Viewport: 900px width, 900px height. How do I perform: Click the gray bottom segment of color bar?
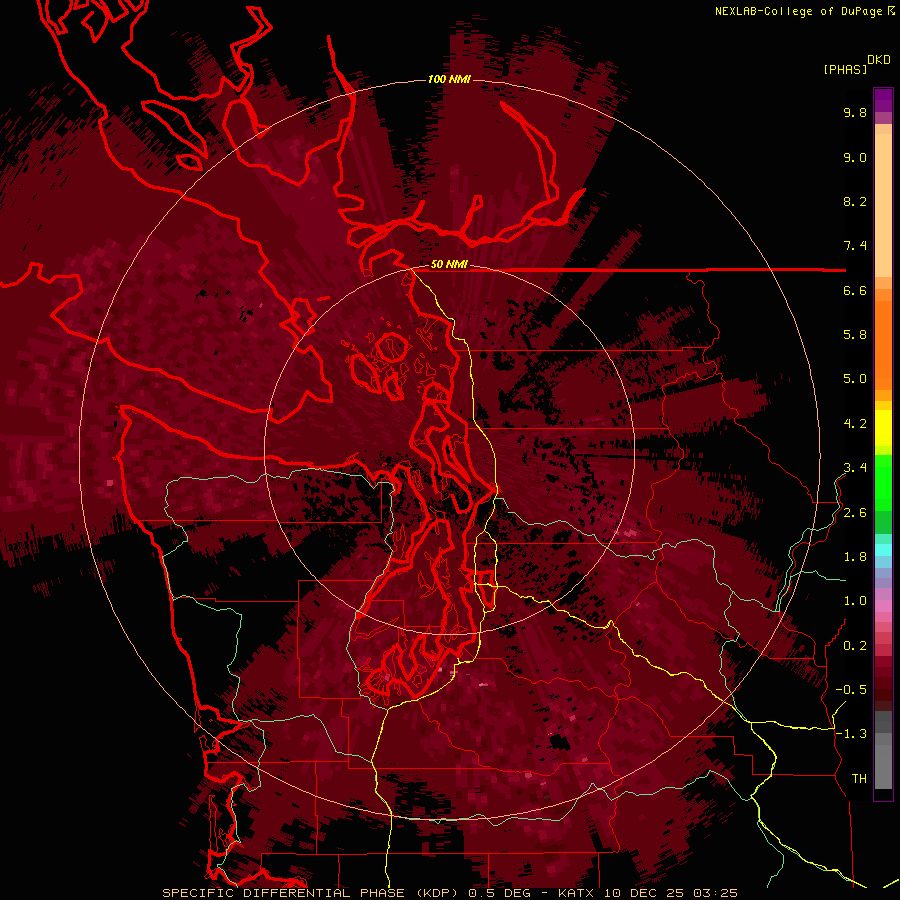[883, 763]
